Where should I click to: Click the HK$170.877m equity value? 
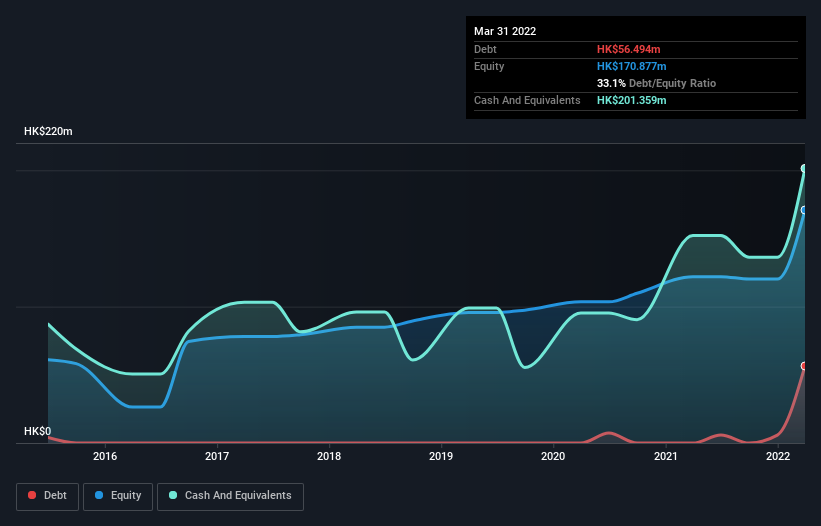pyautogui.click(x=631, y=66)
